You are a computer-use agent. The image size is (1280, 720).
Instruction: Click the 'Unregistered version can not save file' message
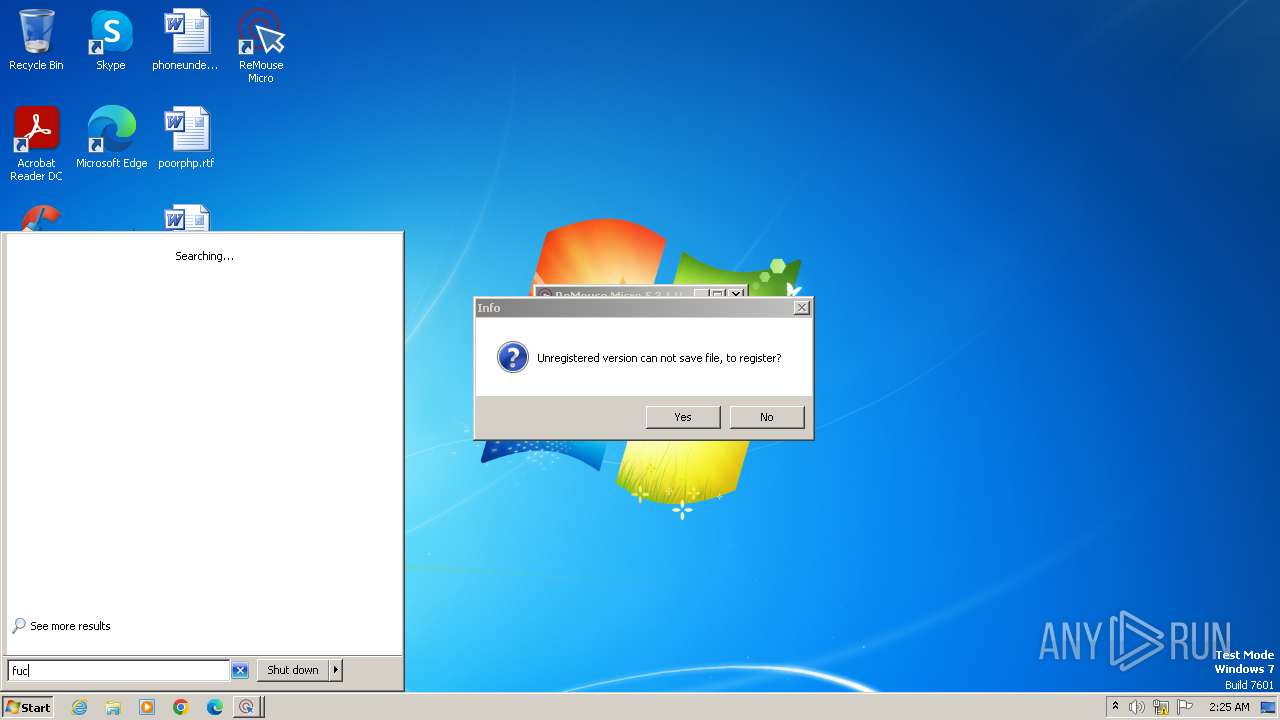tap(659, 358)
